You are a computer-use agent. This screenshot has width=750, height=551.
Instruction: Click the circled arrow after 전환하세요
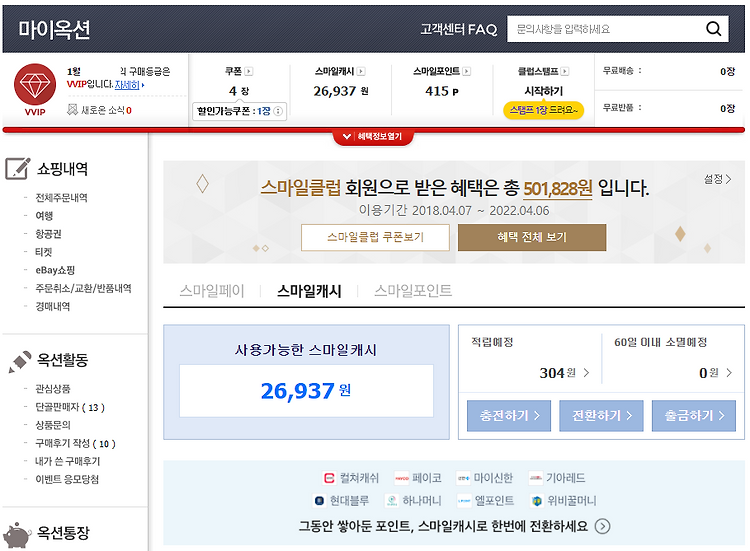(x=602, y=526)
